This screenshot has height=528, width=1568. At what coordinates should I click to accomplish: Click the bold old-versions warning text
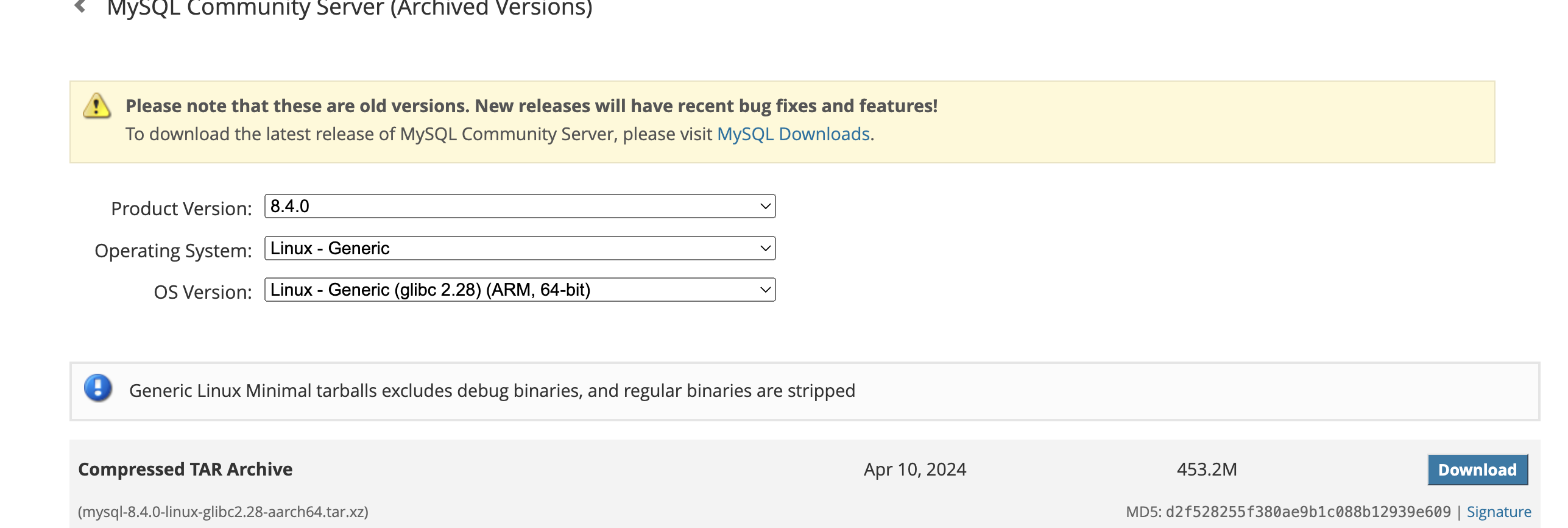click(x=531, y=106)
